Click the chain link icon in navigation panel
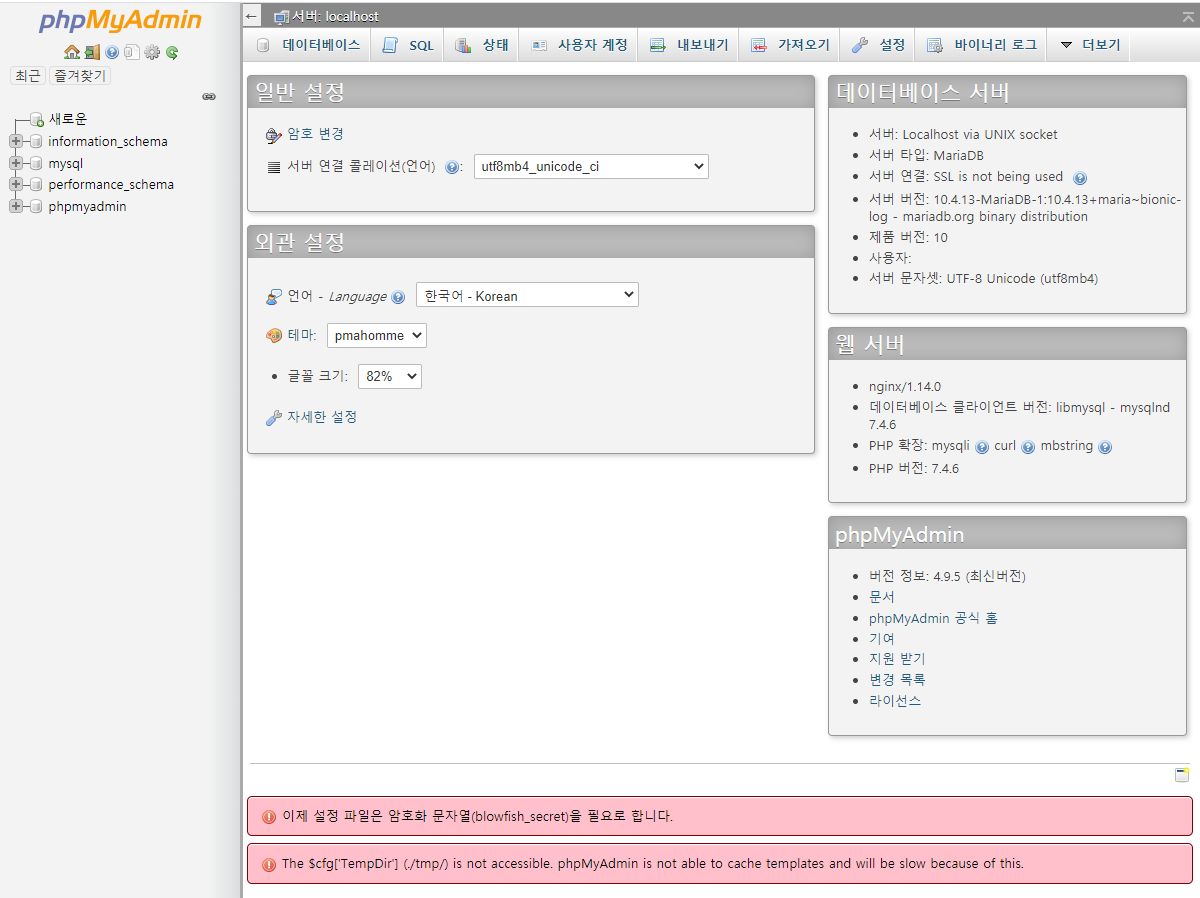 [209, 97]
